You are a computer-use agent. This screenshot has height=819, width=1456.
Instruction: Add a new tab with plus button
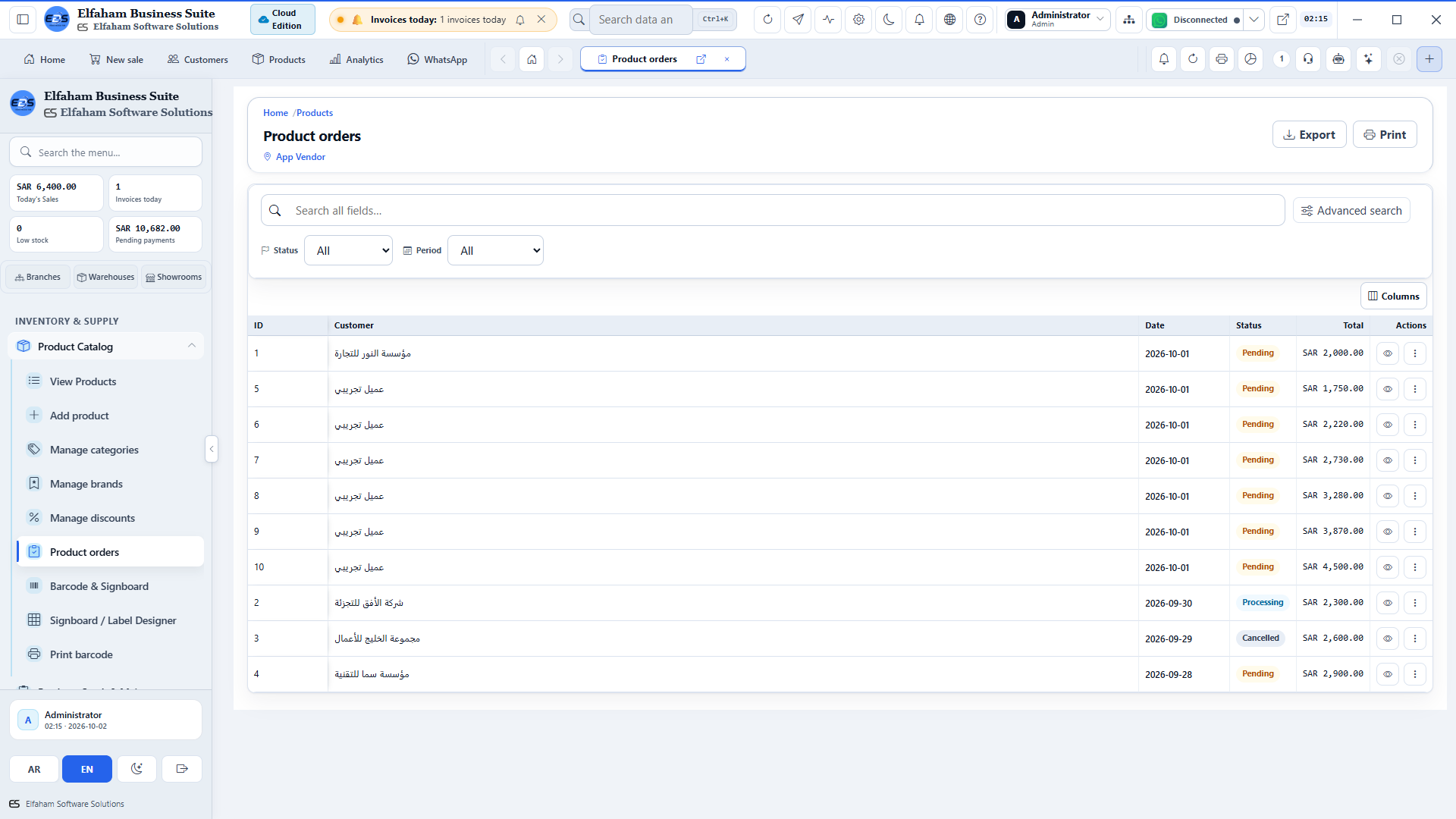[1429, 59]
